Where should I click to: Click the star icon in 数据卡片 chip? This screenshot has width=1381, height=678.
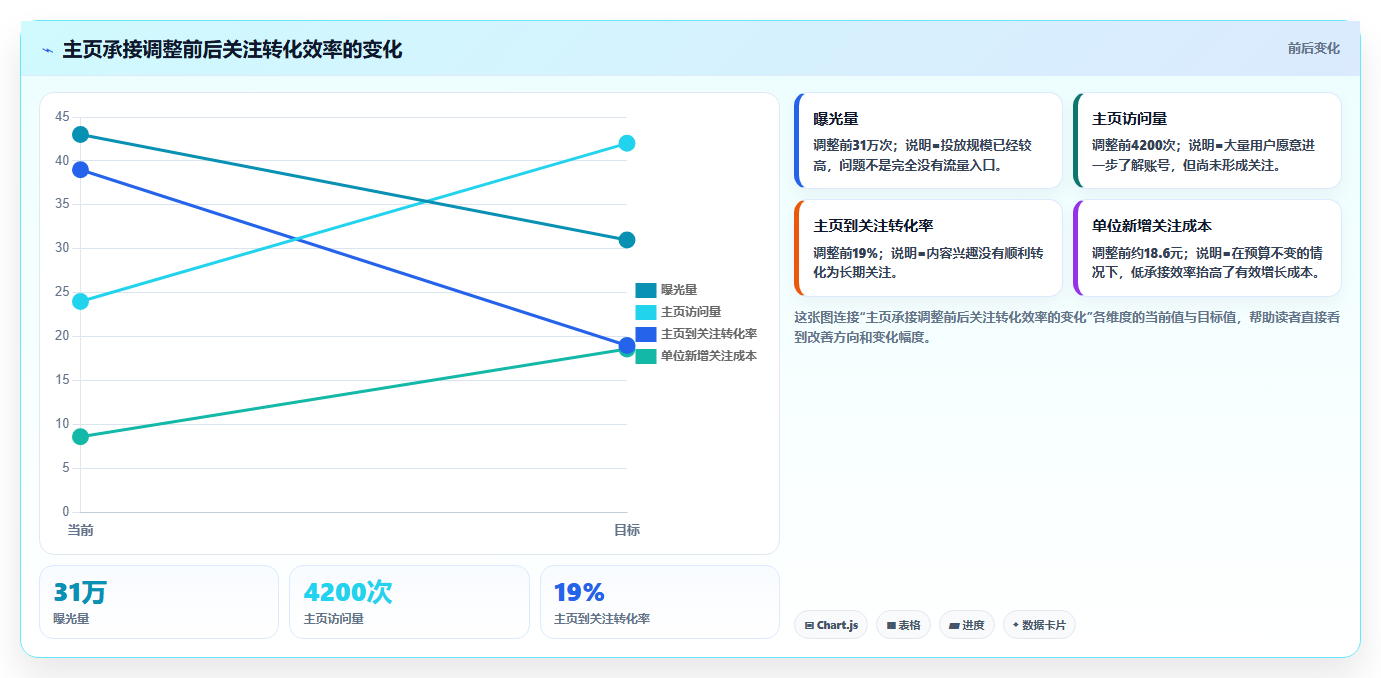click(1016, 625)
